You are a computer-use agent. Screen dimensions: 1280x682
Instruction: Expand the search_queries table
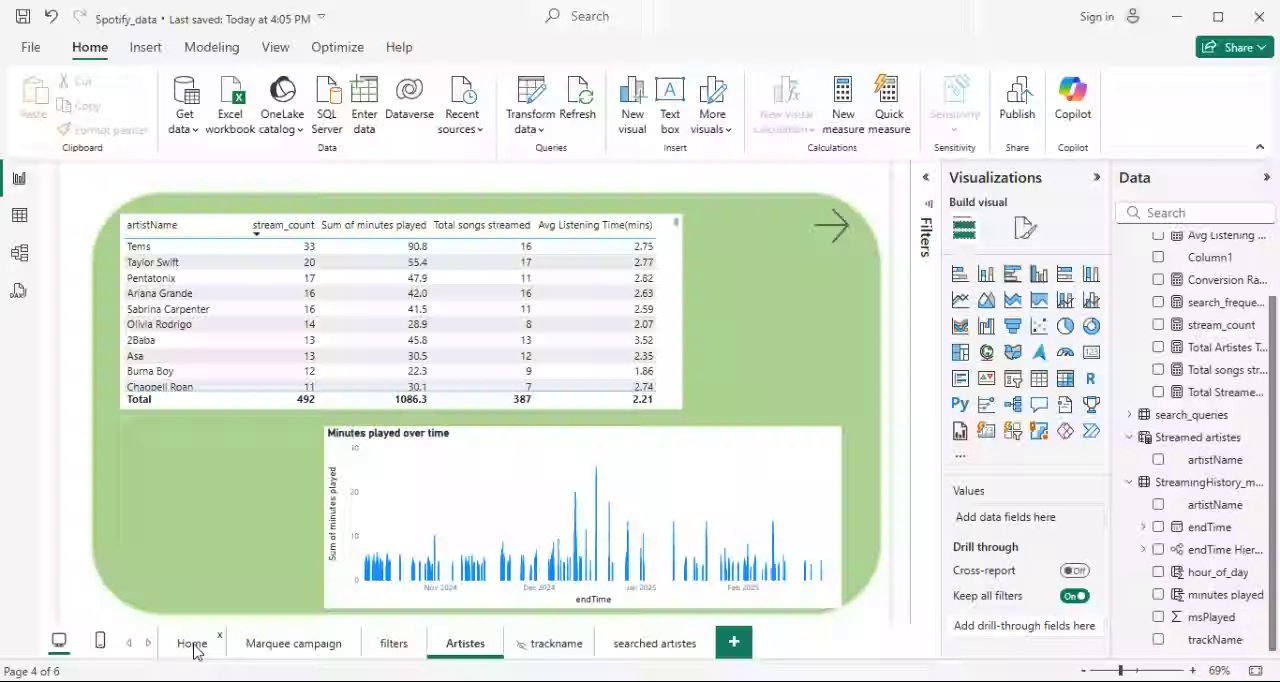point(1130,415)
